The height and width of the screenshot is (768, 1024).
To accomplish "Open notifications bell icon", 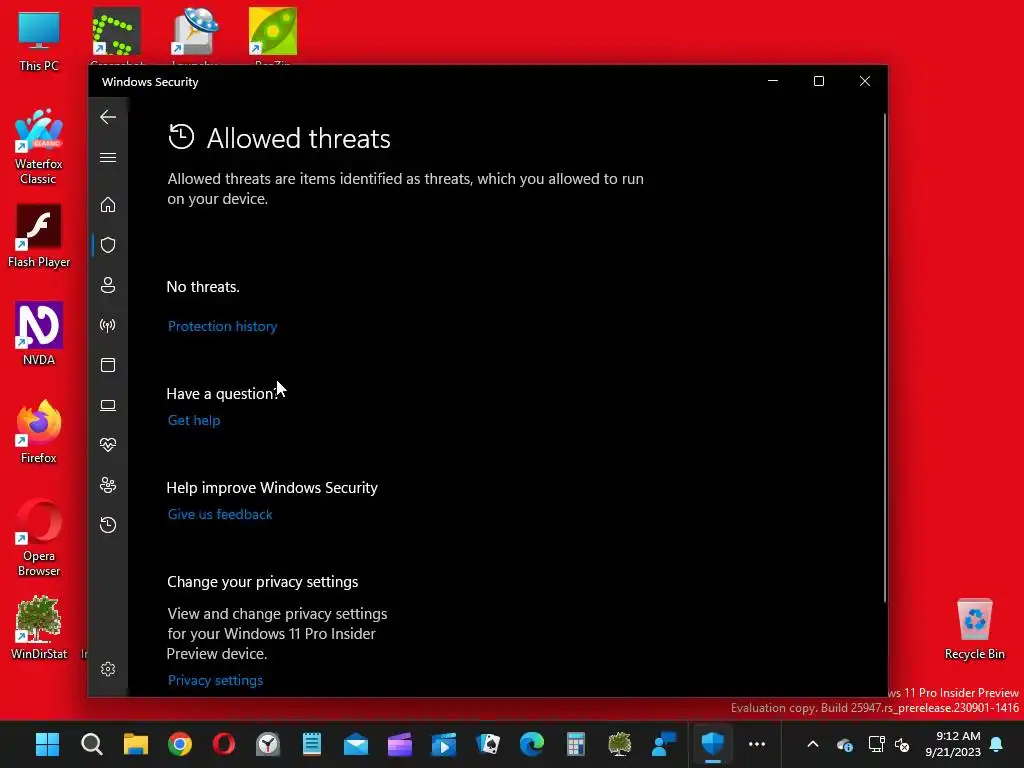I will pyautogui.click(x=997, y=744).
